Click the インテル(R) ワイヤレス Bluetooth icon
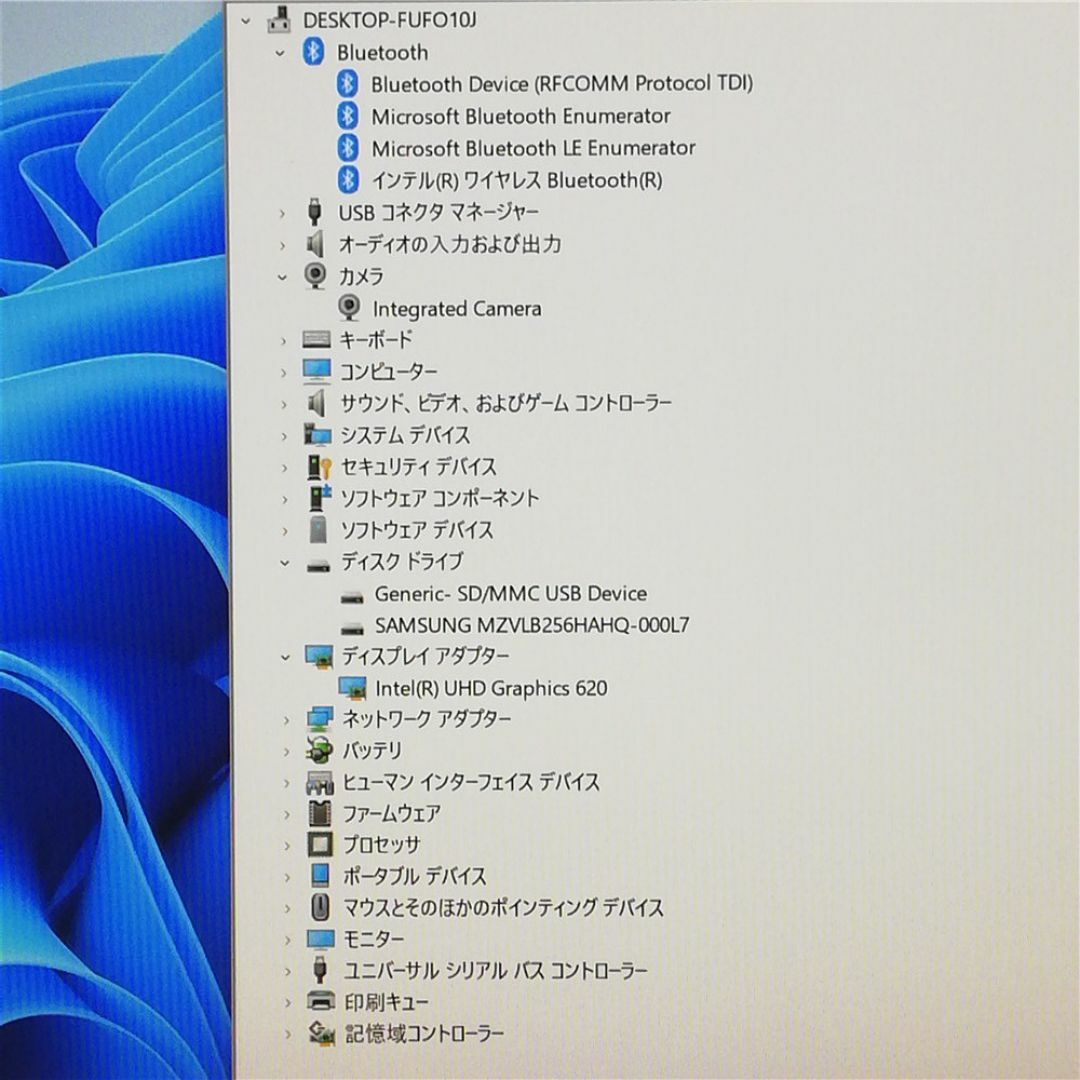This screenshot has height=1080, width=1080. (x=348, y=180)
